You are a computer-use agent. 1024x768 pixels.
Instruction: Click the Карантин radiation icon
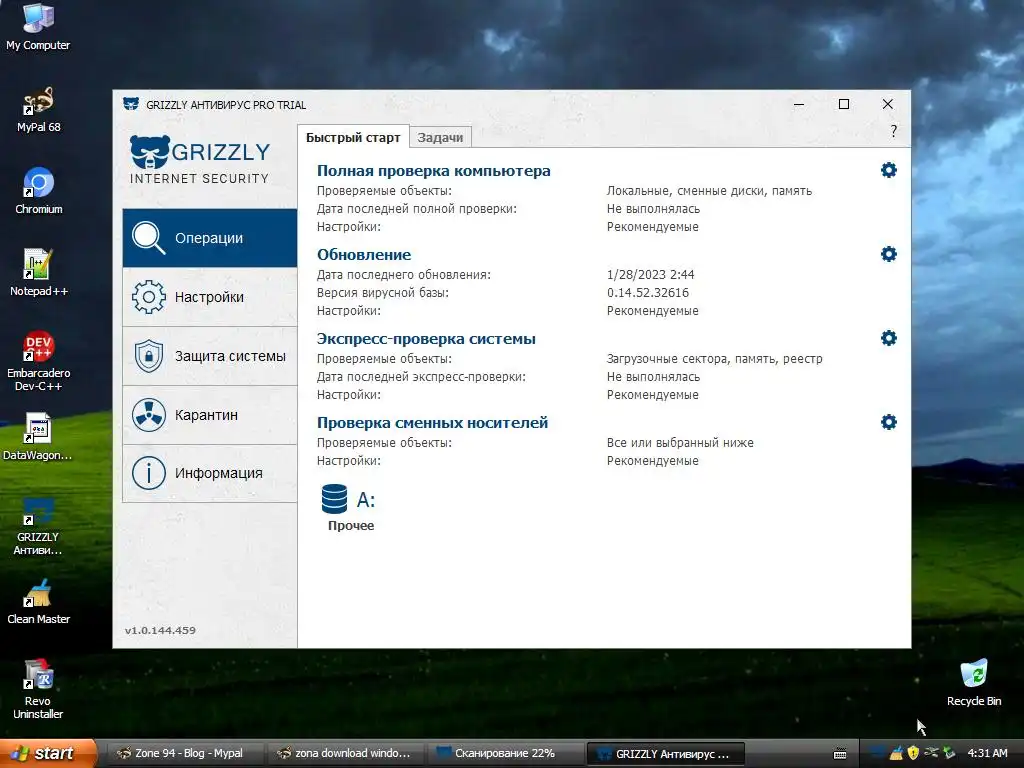pyautogui.click(x=148, y=415)
